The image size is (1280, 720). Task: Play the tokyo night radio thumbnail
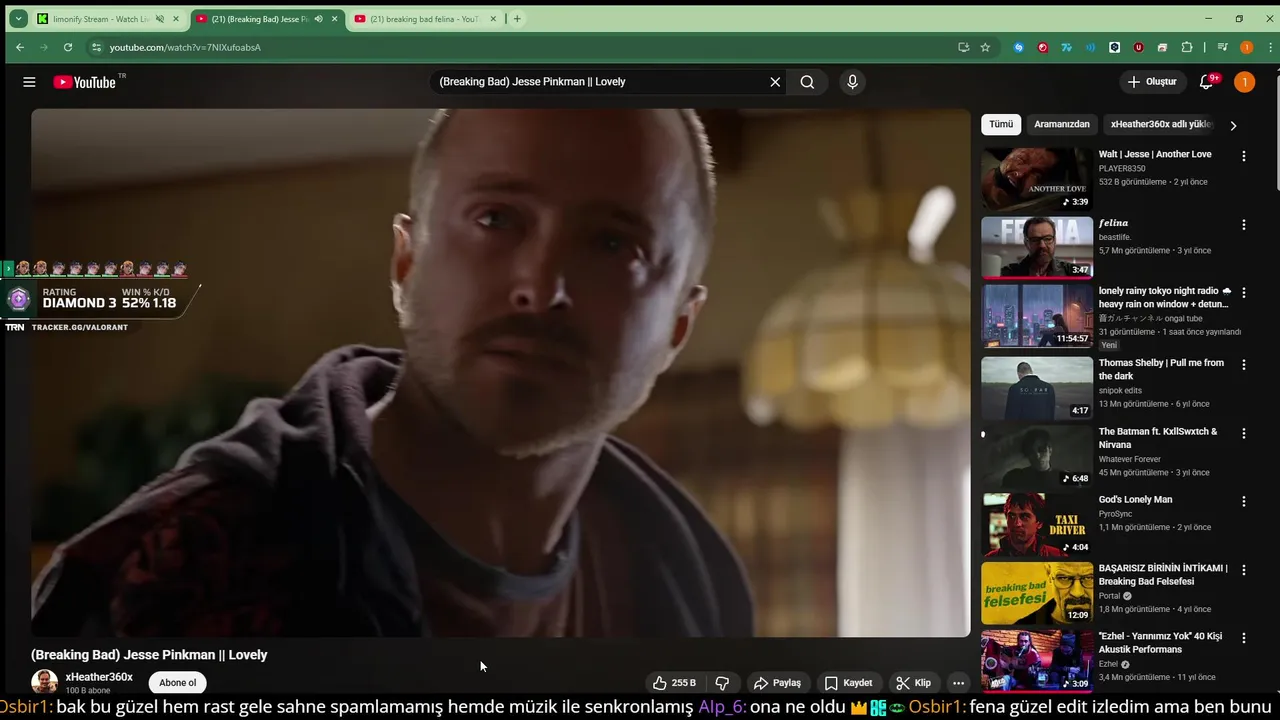click(1037, 316)
